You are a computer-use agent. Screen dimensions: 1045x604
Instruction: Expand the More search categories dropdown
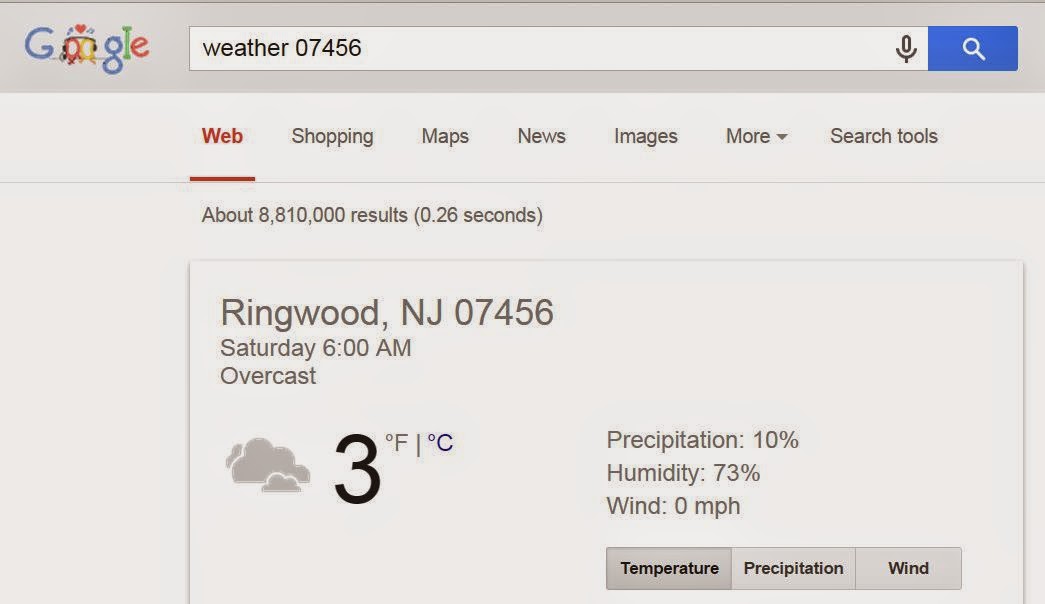click(x=756, y=136)
